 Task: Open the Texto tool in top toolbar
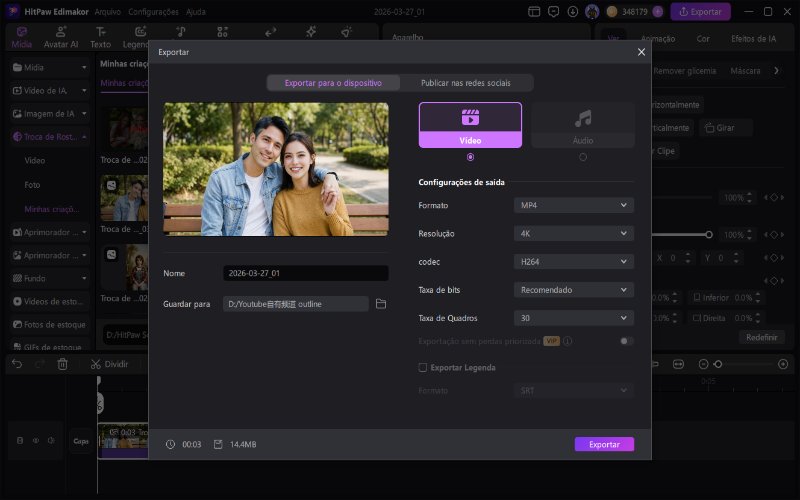(x=101, y=38)
